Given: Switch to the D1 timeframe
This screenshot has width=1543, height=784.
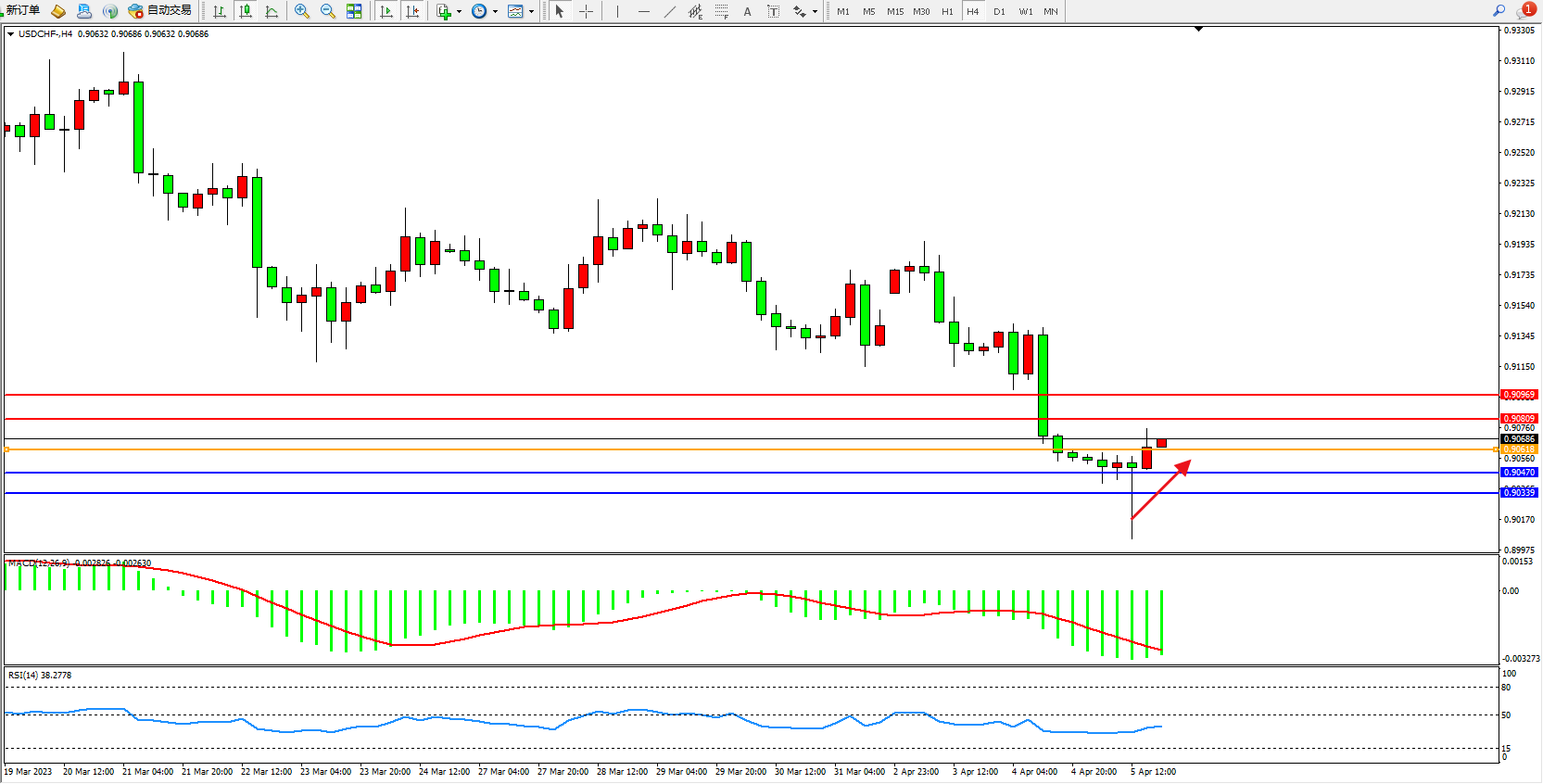Looking at the screenshot, I should 999,11.
